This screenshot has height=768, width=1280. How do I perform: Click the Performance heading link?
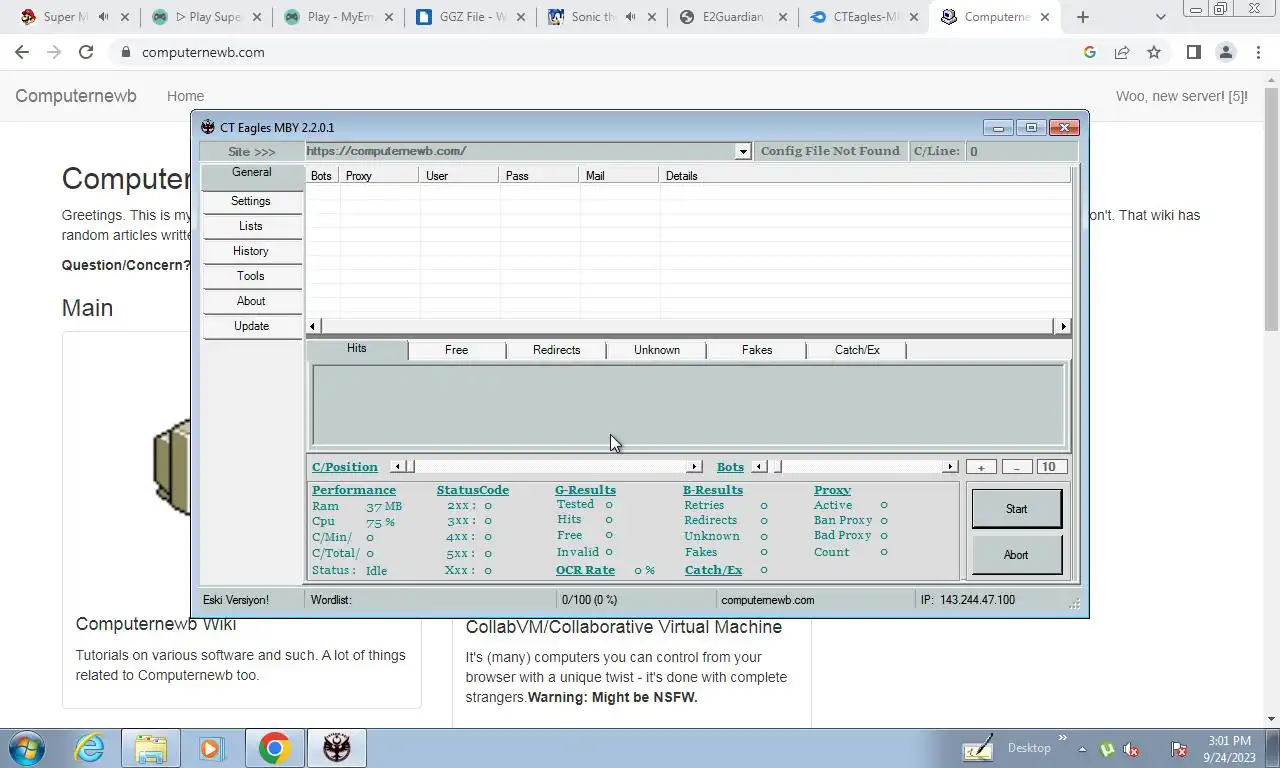point(354,490)
